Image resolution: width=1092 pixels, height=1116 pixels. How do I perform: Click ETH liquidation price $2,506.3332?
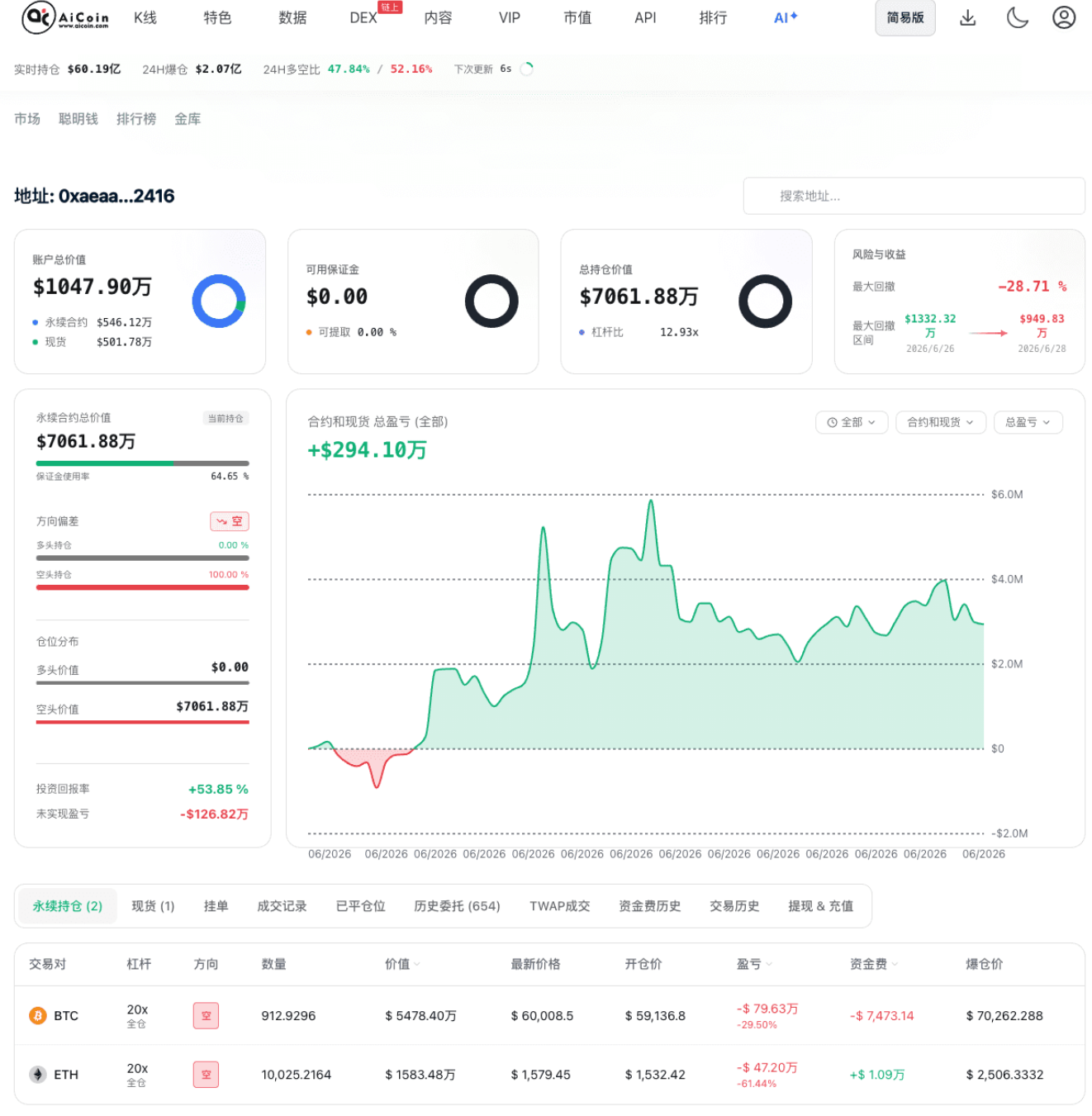point(1004,1074)
